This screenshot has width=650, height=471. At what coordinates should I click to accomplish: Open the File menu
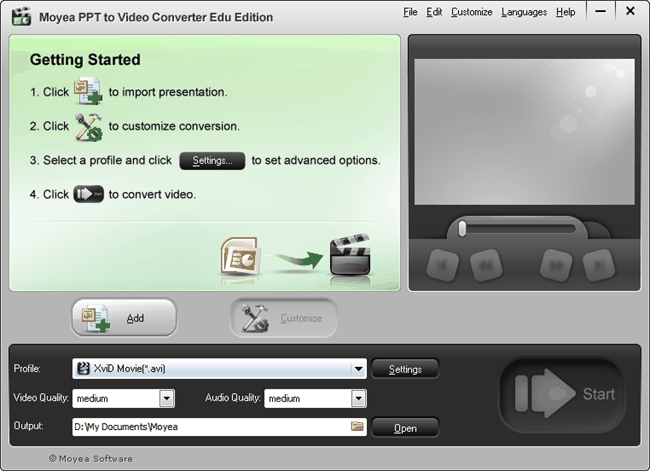click(x=410, y=12)
